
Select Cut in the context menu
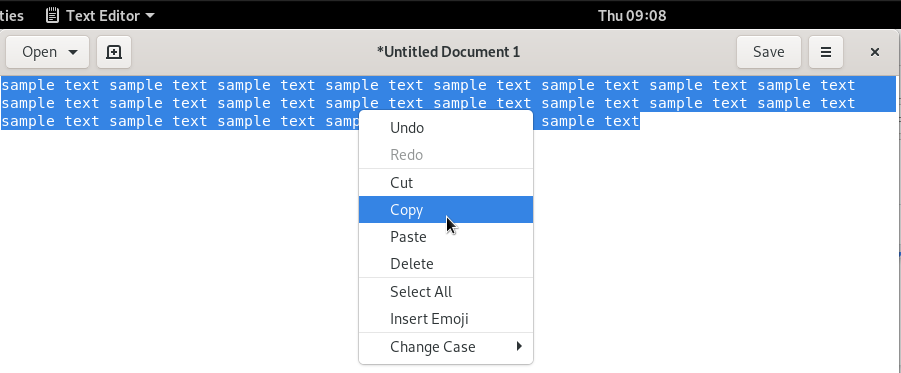click(446, 183)
